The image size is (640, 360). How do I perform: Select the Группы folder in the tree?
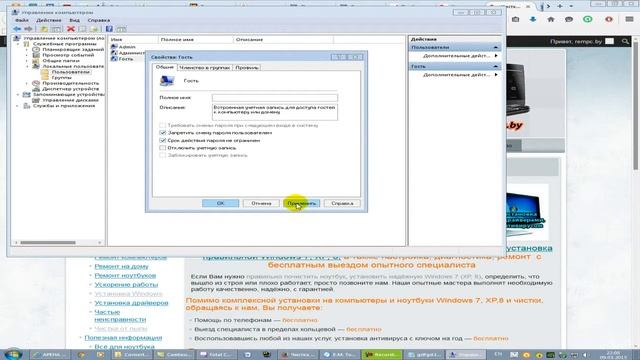click(x=62, y=77)
